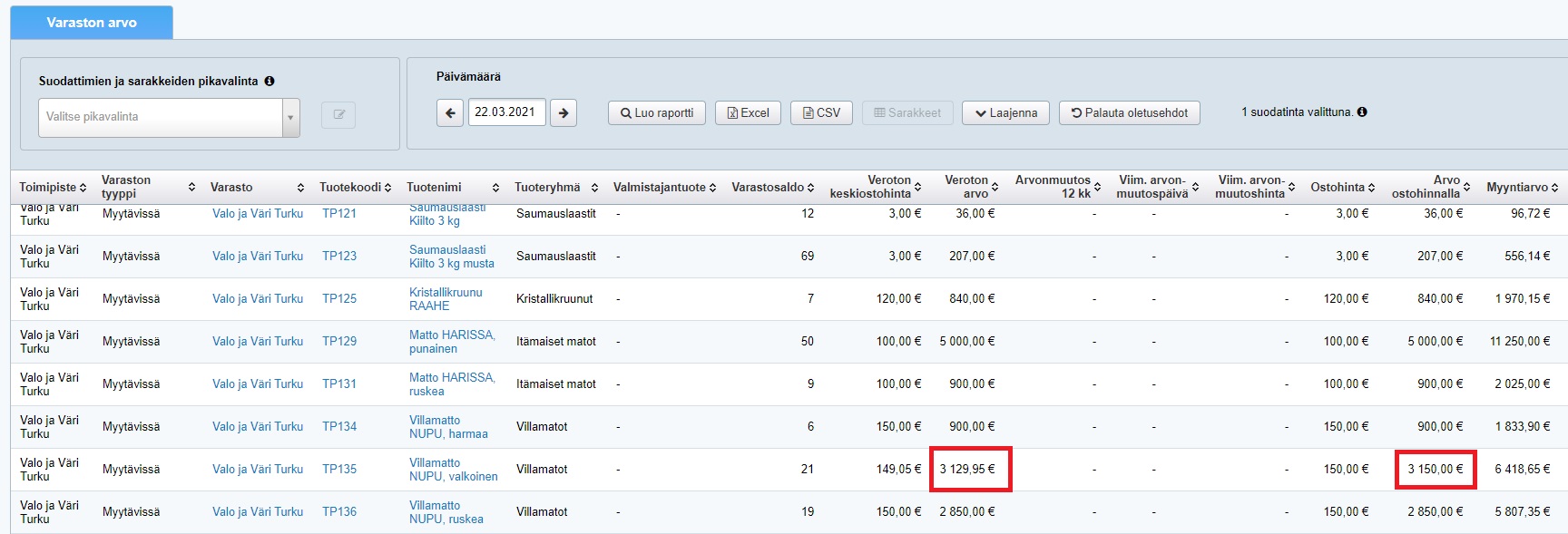The width and height of the screenshot is (1568, 534).
Task: Sort by Myyntiarvo column arrows
Action: pyautogui.click(x=1554, y=188)
